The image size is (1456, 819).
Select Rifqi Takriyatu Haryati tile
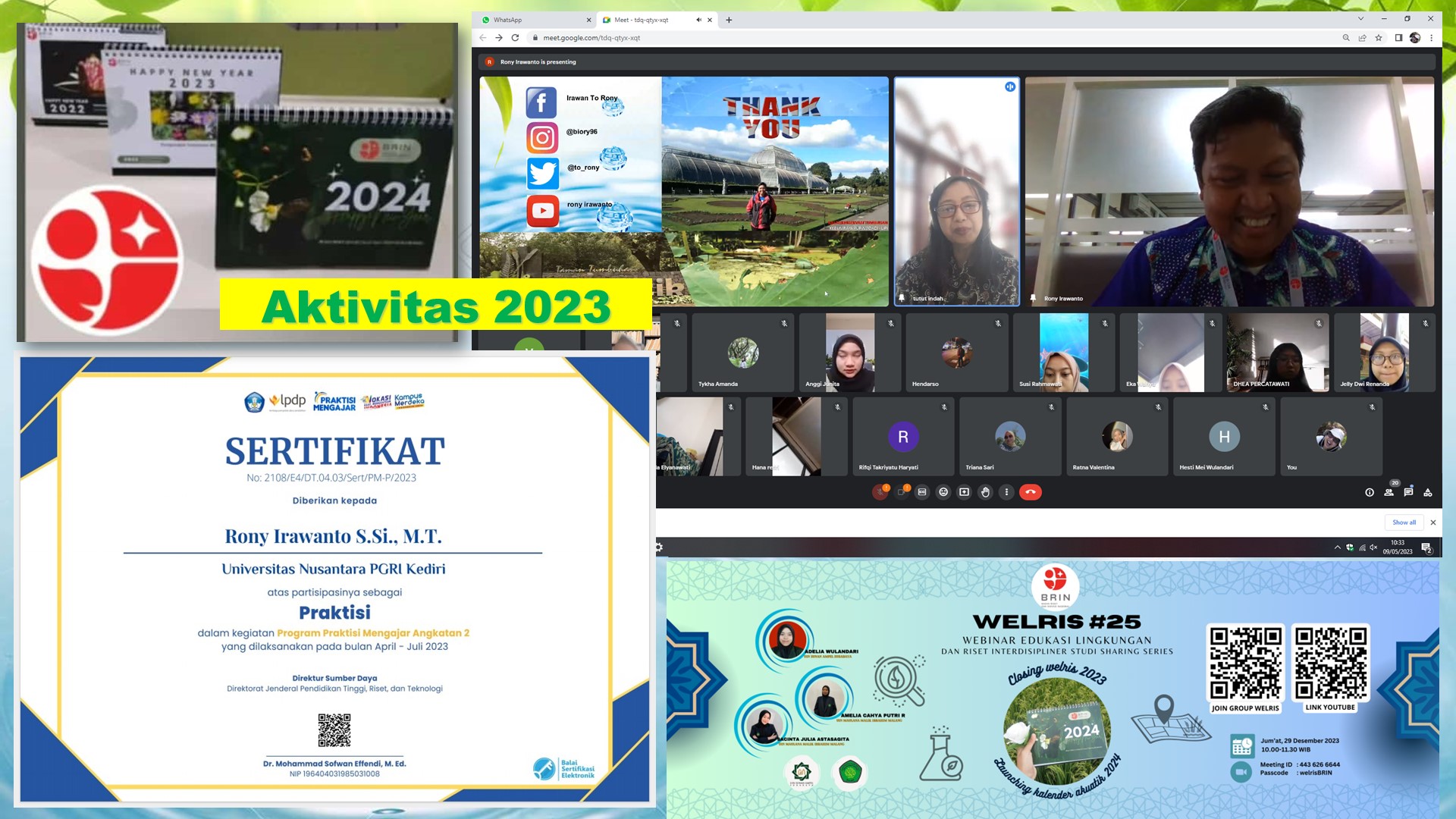903,436
